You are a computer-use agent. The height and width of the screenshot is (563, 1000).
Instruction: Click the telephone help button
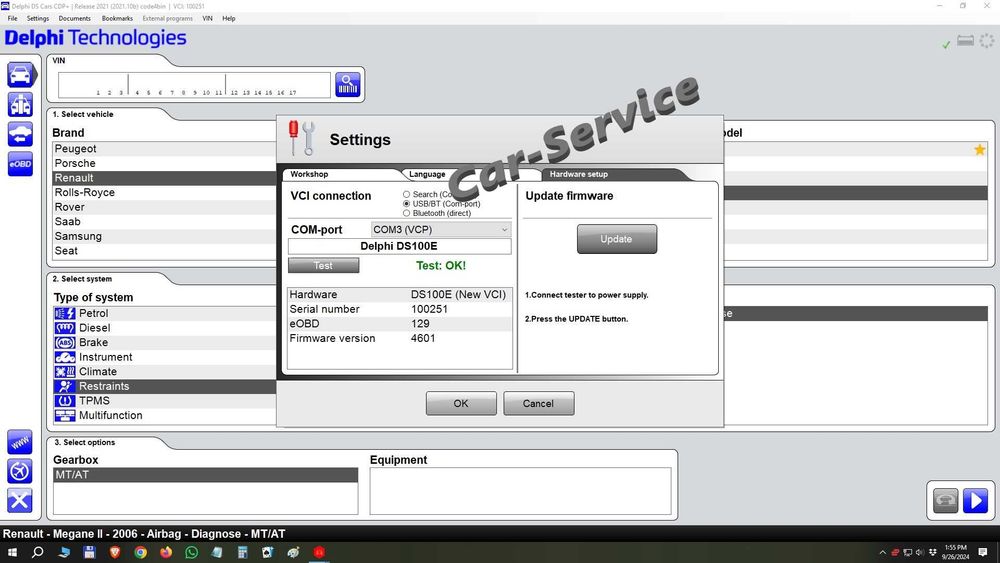(945, 501)
